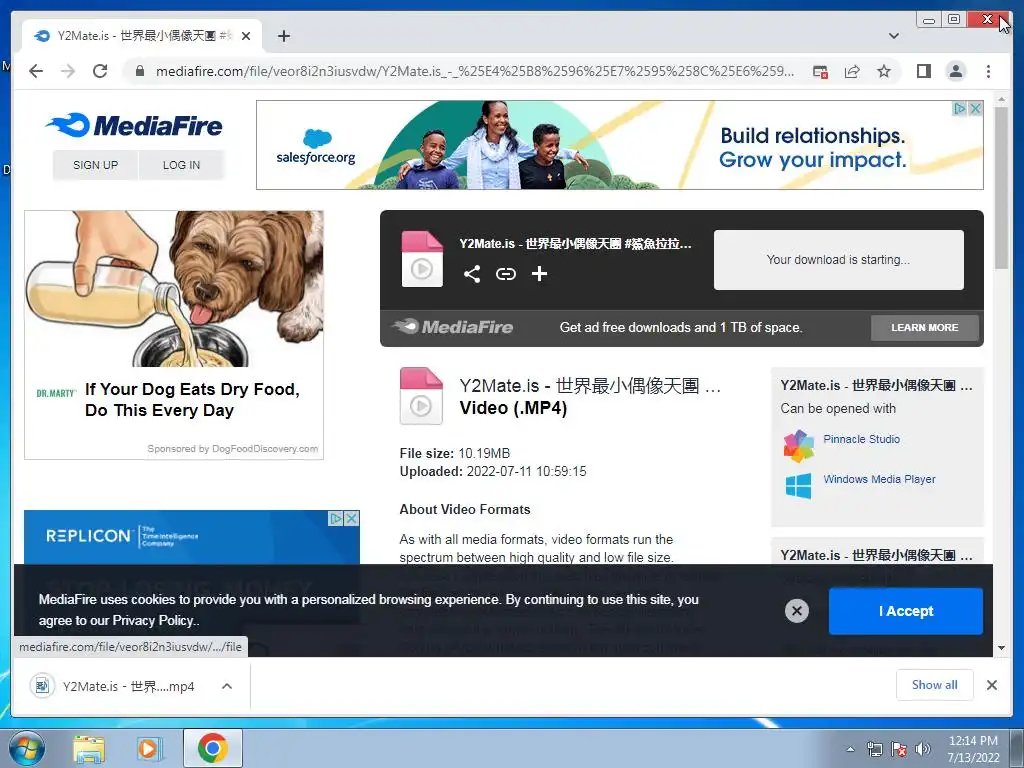The image size is (1024, 768).
Task: Open the tab search dropdown
Action: coord(893,36)
